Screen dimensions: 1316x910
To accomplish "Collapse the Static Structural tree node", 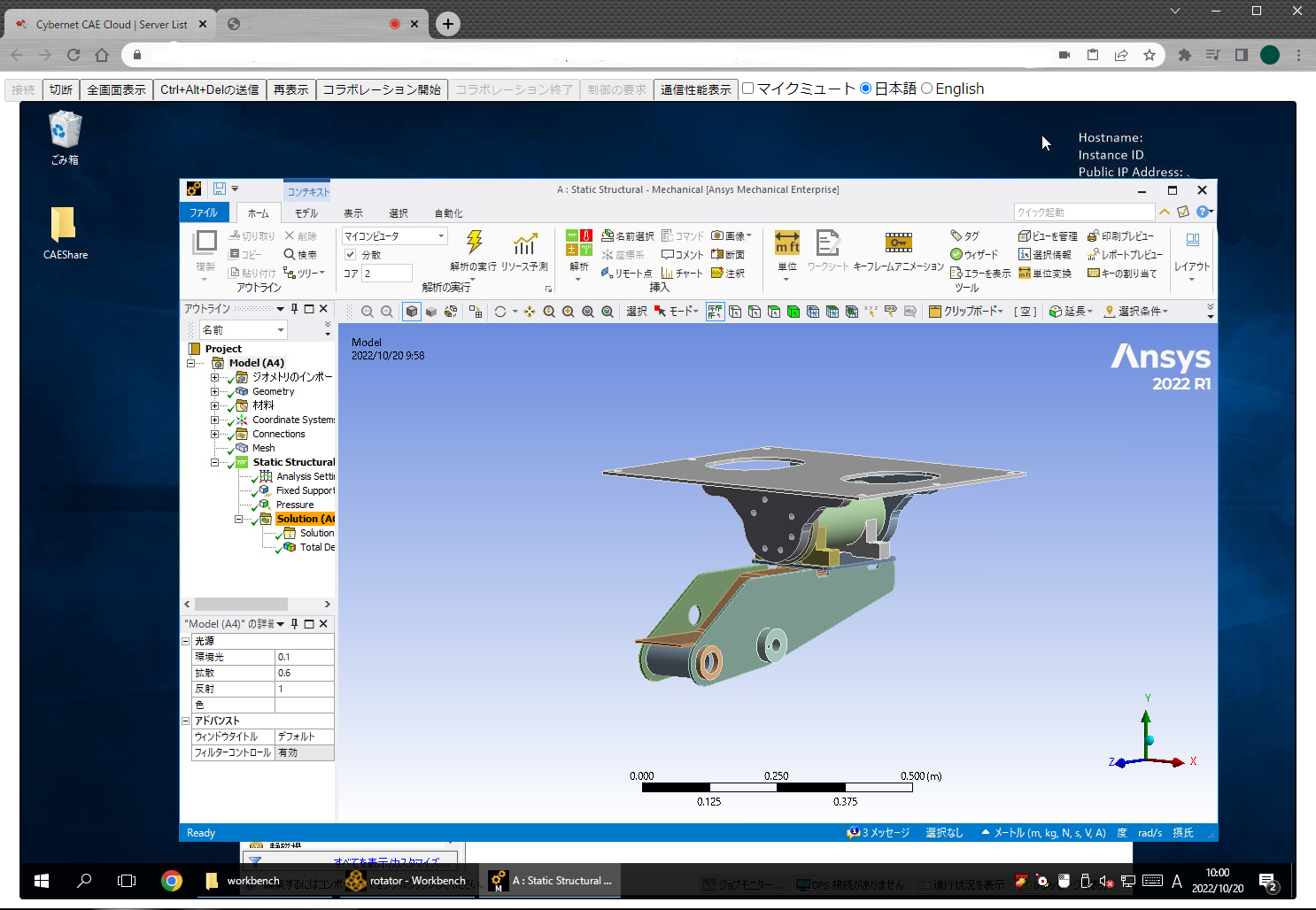I will pyautogui.click(x=214, y=462).
